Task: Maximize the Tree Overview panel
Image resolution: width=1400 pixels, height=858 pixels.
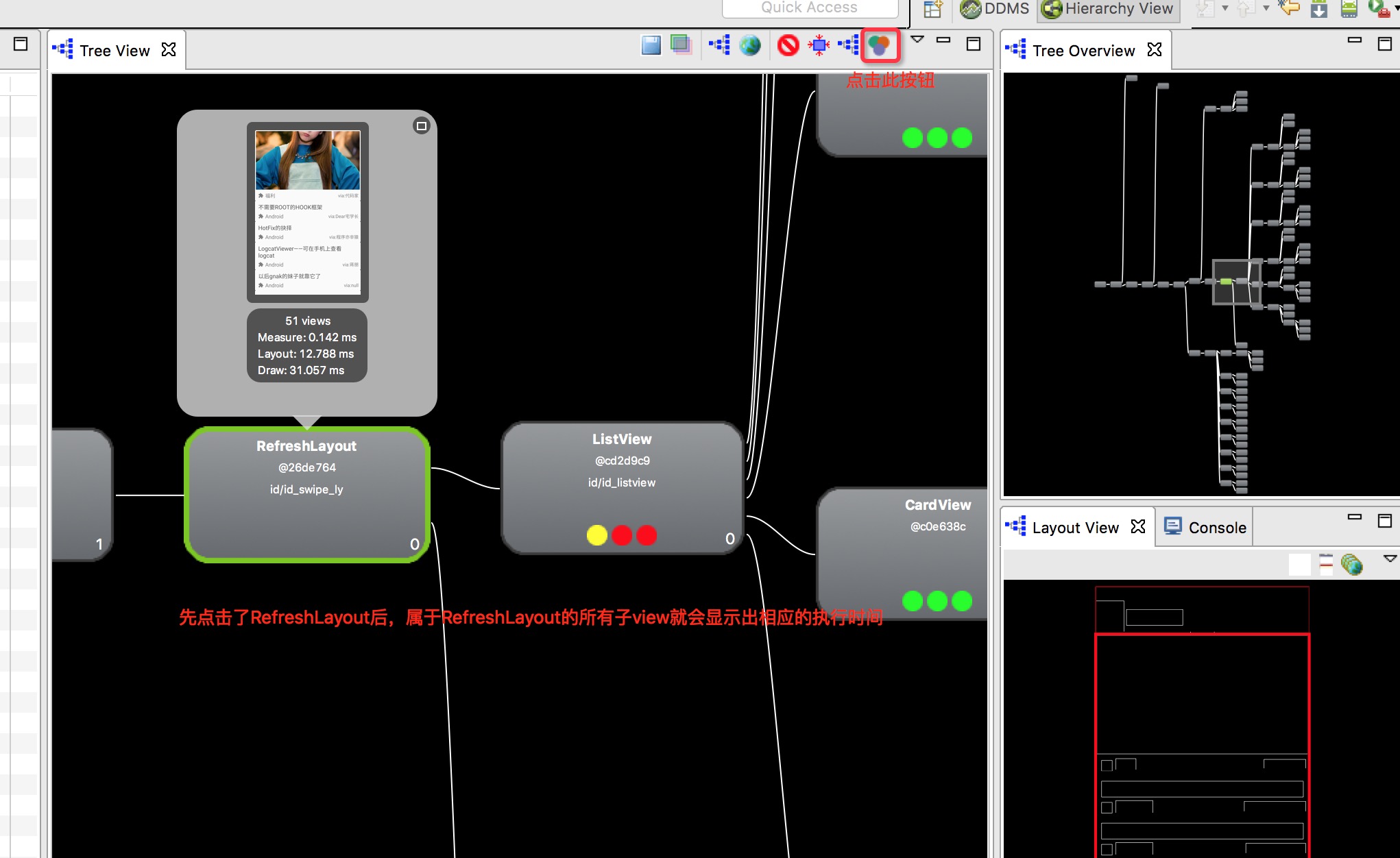Action: (1385, 44)
